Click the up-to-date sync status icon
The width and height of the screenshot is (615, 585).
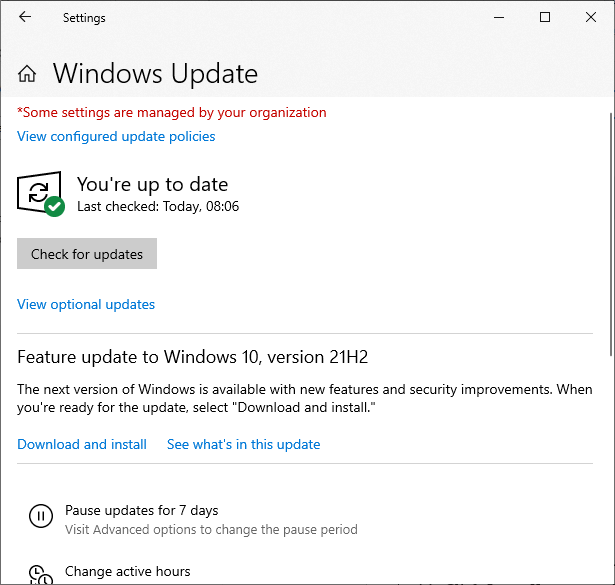[40, 194]
